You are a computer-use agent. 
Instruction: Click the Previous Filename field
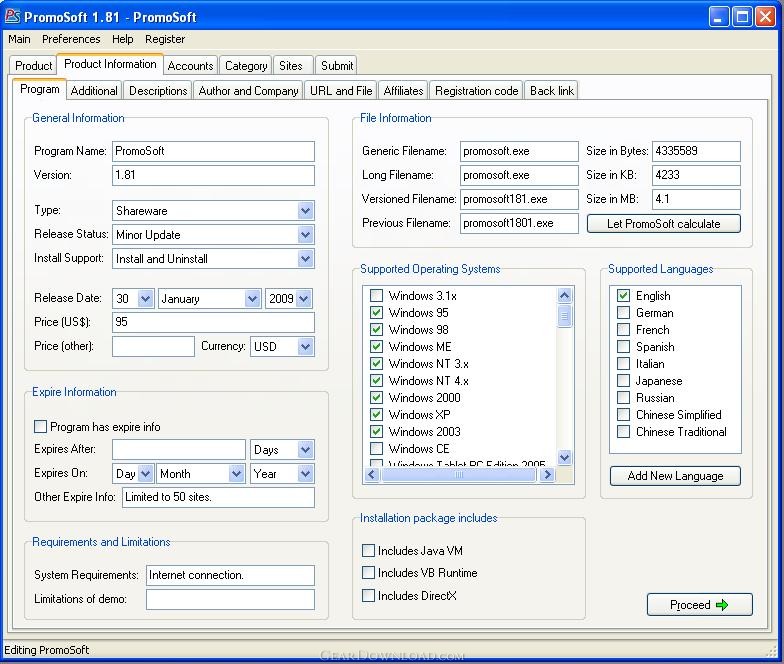click(519, 223)
